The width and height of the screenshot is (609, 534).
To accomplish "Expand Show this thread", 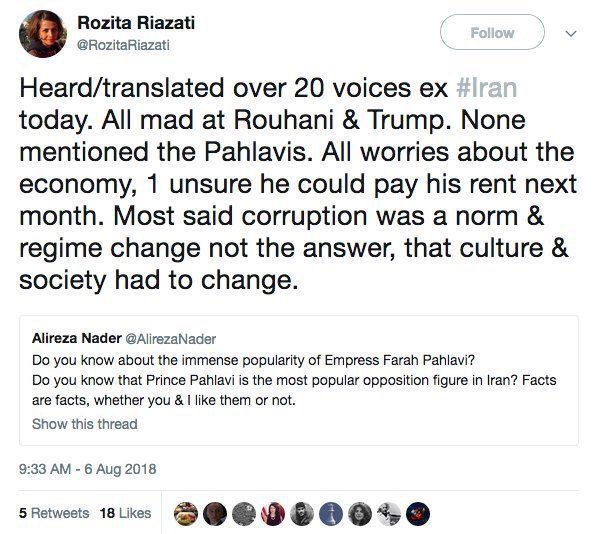I will pyautogui.click(x=85, y=423).
